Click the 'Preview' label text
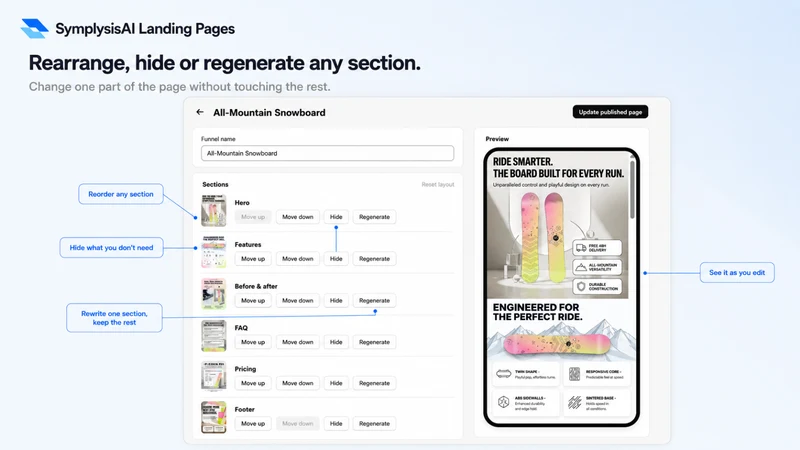 coord(497,139)
